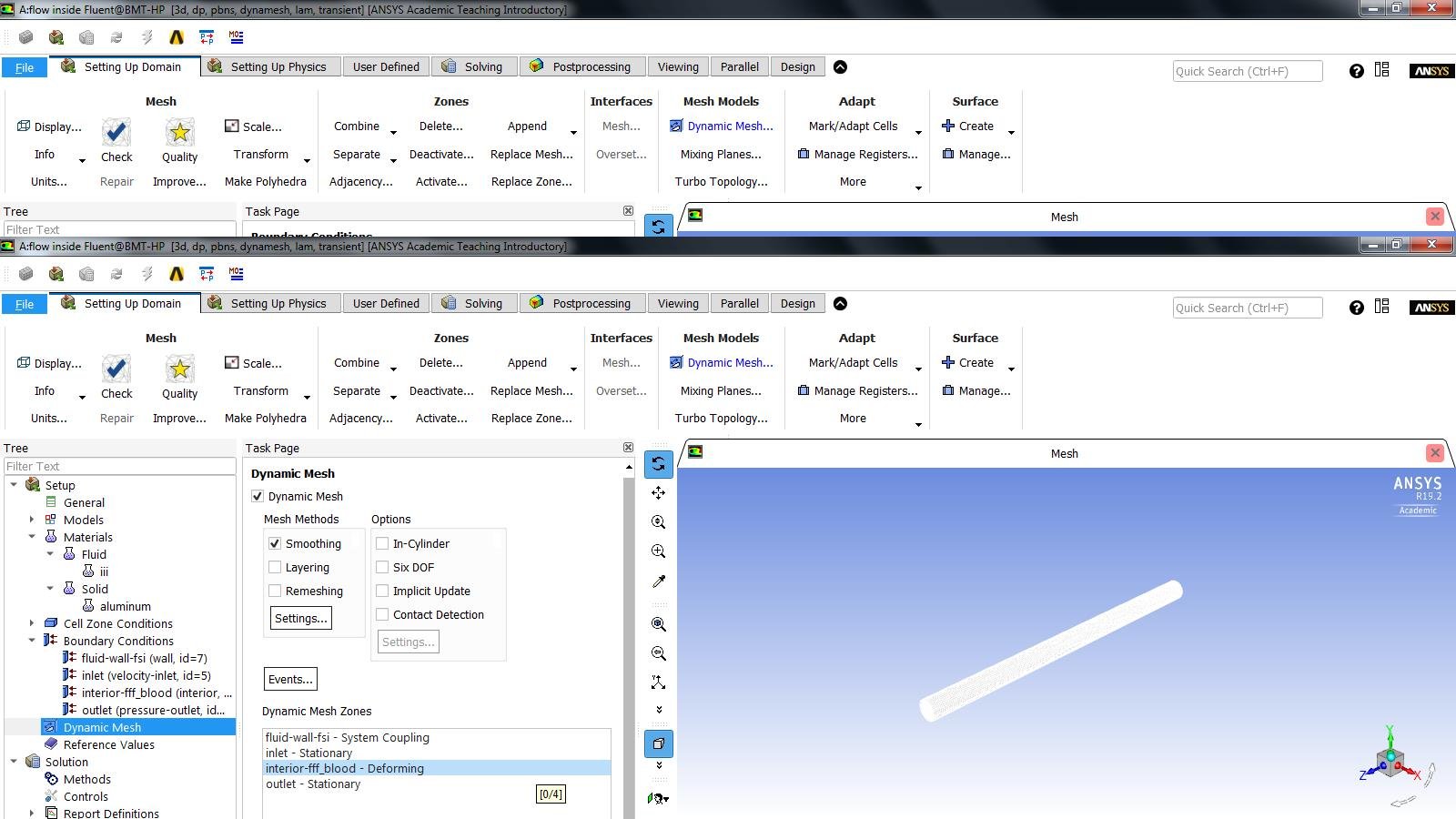The width and height of the screenshot is (1456, 819).
Task: Open the Events dialog
Action: (x=290, y=679)
